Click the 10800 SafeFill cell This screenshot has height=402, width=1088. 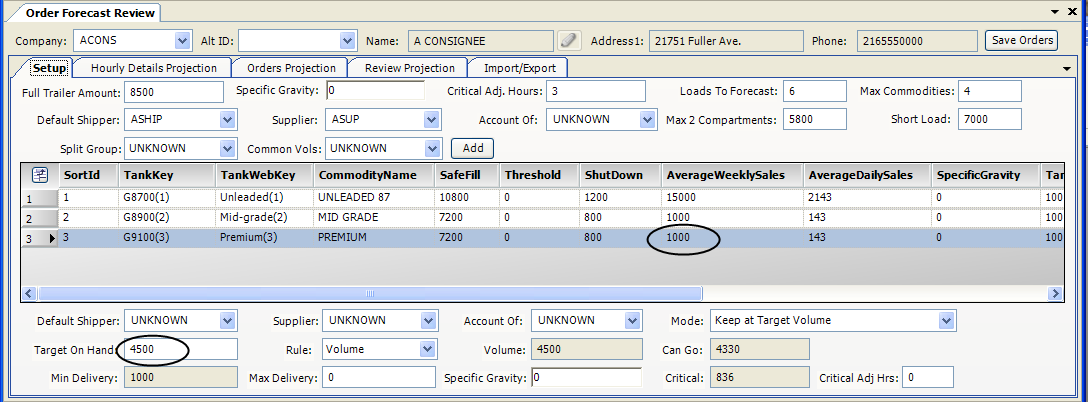coord(468,197)
